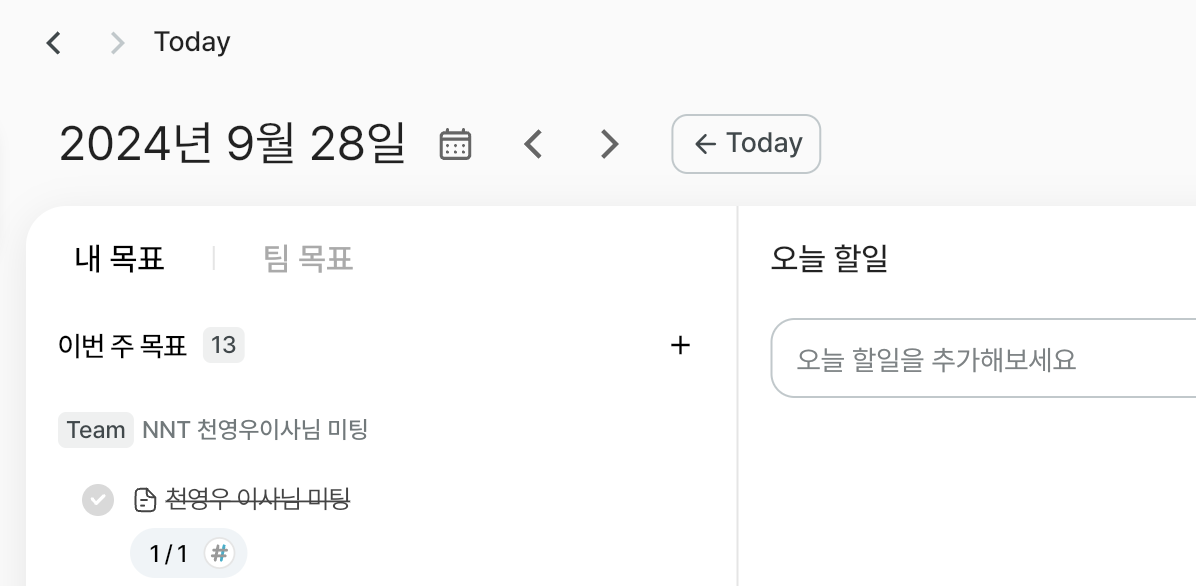Open the struck-through 천영우 이사님 미팅 task
The image size is (1196, 586).
pyautogui.click(x=258, y=500)
